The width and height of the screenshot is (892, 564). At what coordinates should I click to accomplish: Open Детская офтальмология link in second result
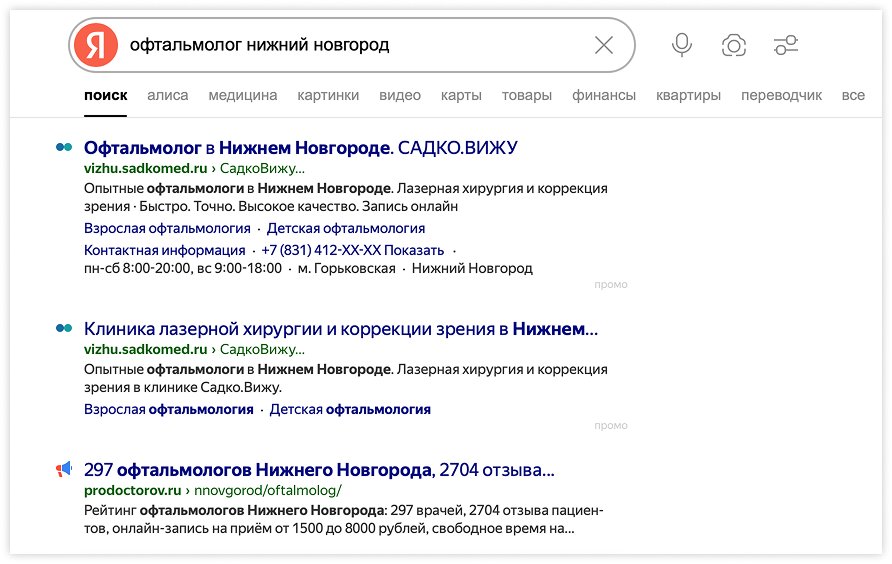click(x=350, y=409)
